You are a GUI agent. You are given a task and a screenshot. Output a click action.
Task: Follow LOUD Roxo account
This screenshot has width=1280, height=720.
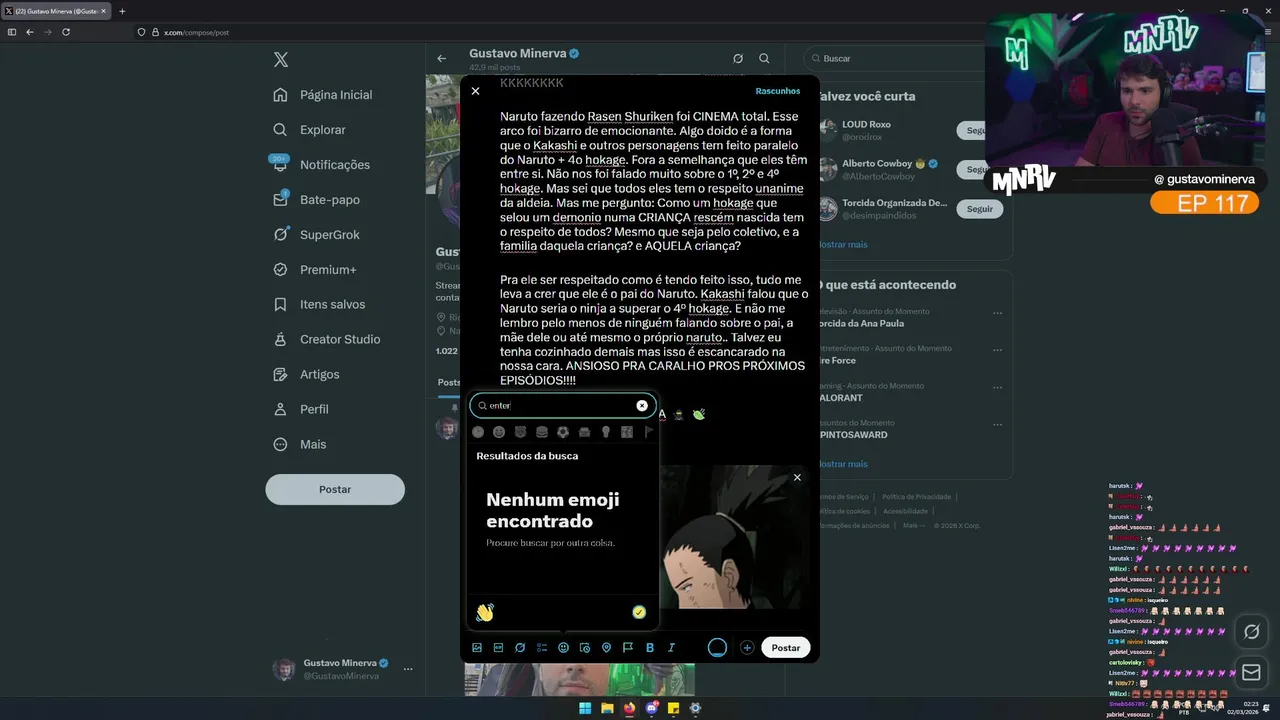pos(979,130)
